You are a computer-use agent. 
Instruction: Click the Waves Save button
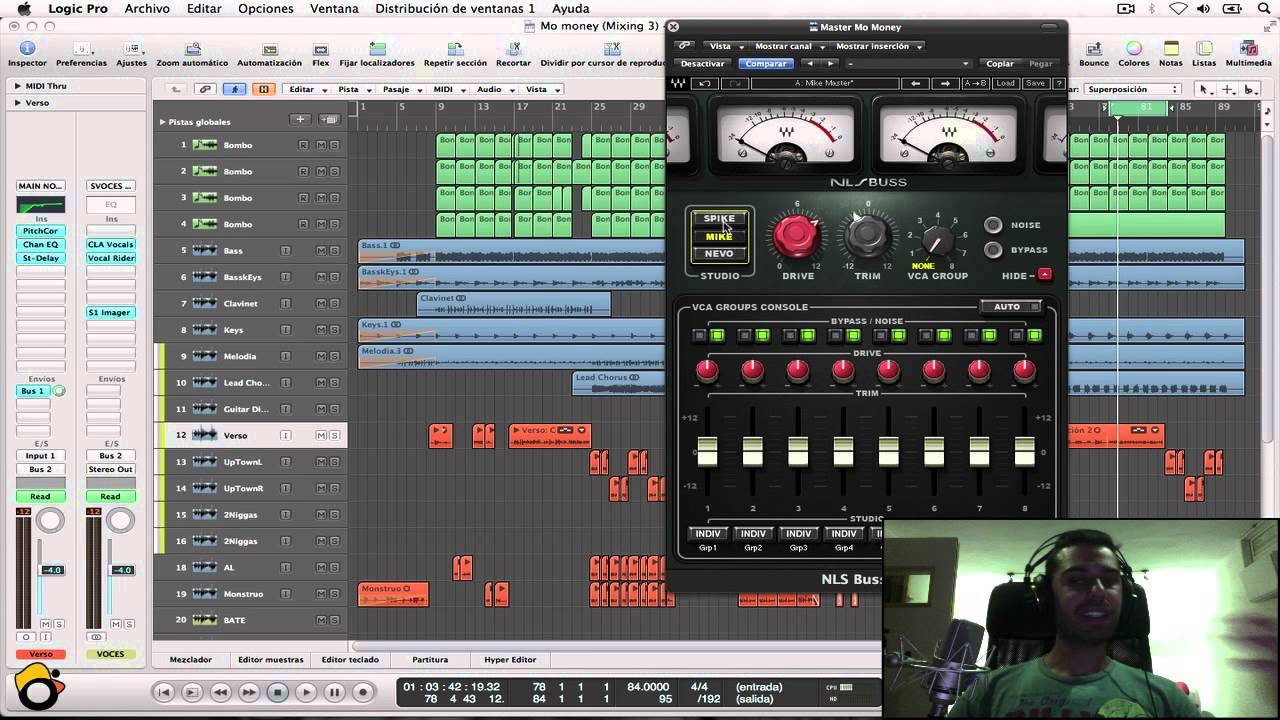(x=1035, y=84)
